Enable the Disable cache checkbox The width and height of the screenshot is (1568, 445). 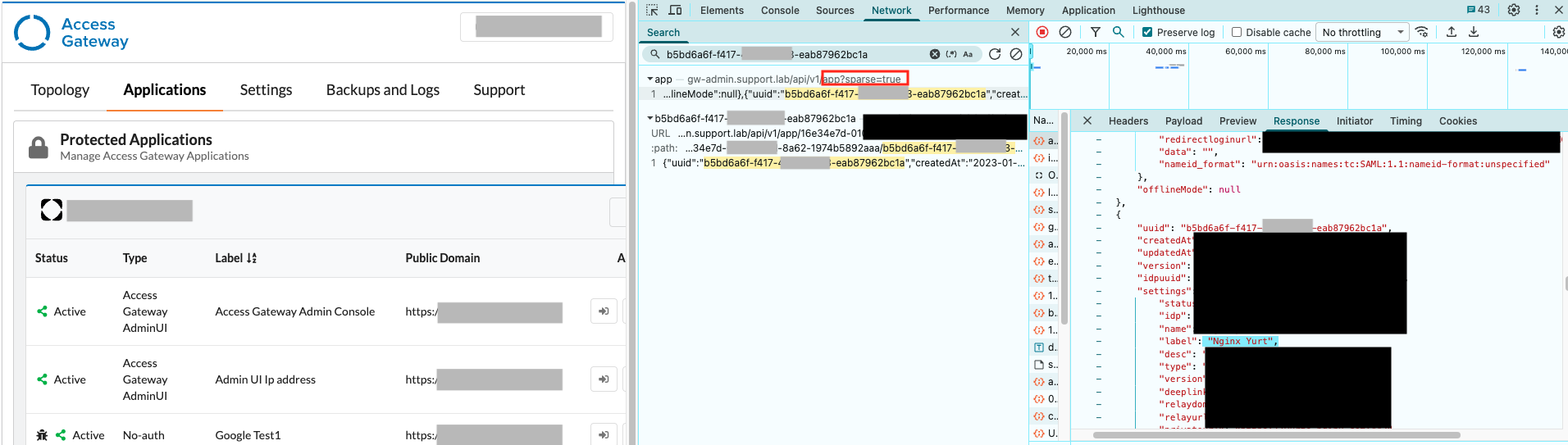[x=1237, y=32]
